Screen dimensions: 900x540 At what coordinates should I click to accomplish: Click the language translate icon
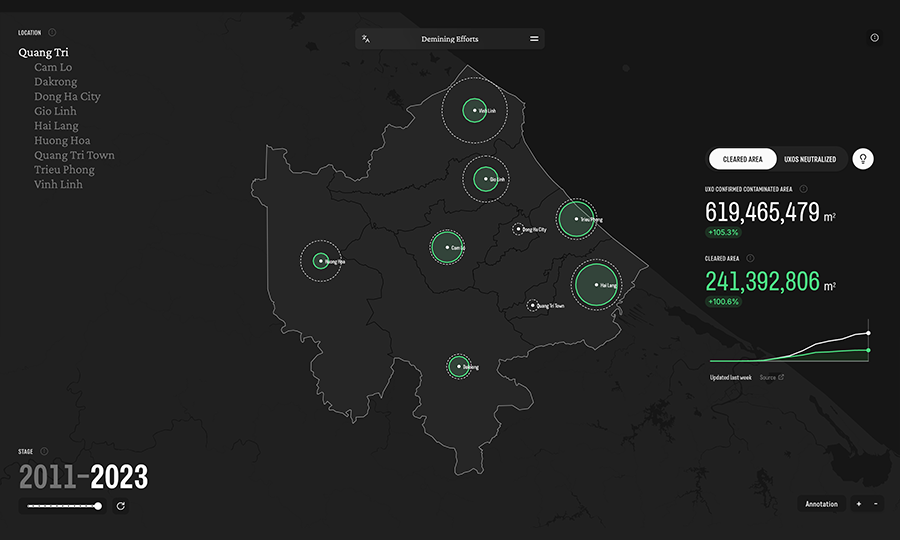[x=366, y=39]
